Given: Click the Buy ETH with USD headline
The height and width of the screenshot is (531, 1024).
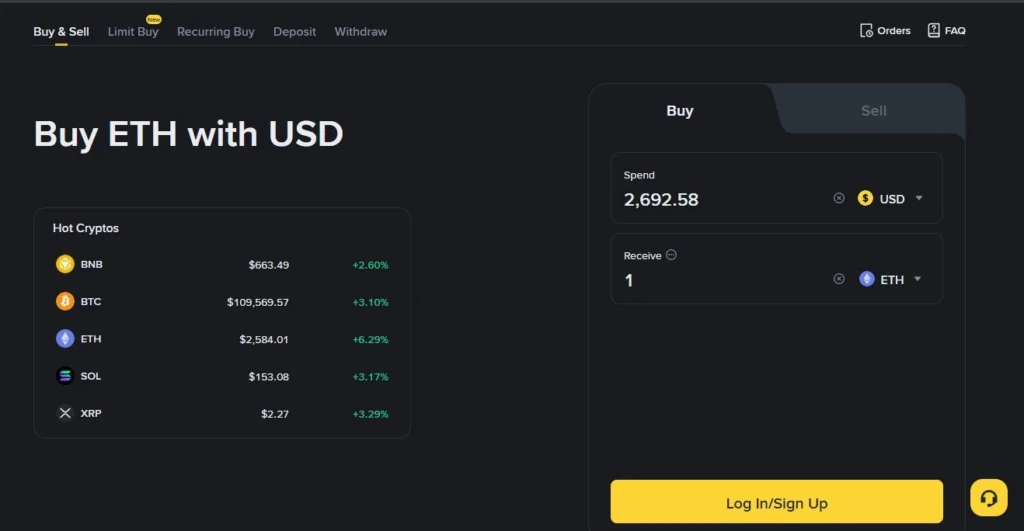Looking at the screenshot, I should coord(188,134).
